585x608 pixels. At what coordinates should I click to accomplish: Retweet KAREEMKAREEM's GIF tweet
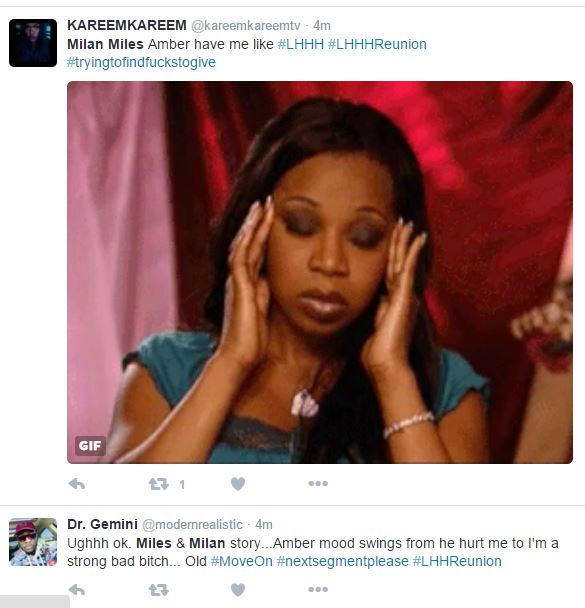(x=159, y=484)
